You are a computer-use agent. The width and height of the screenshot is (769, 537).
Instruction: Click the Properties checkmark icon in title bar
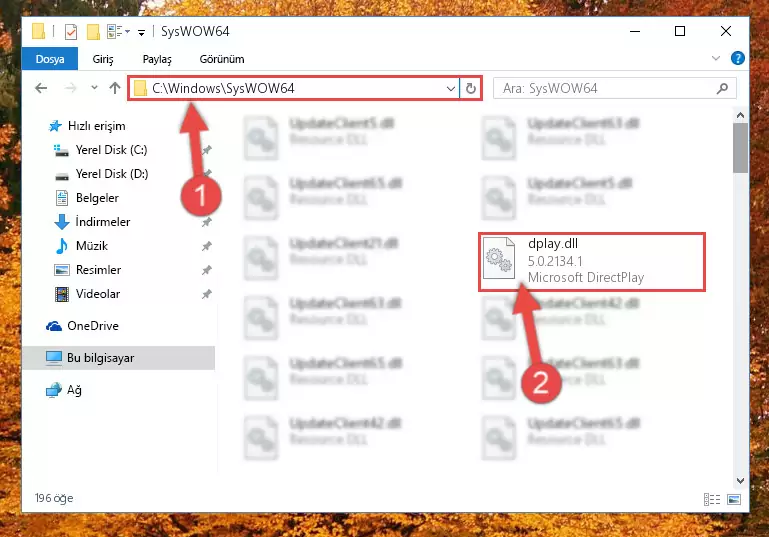coord(71,32)
